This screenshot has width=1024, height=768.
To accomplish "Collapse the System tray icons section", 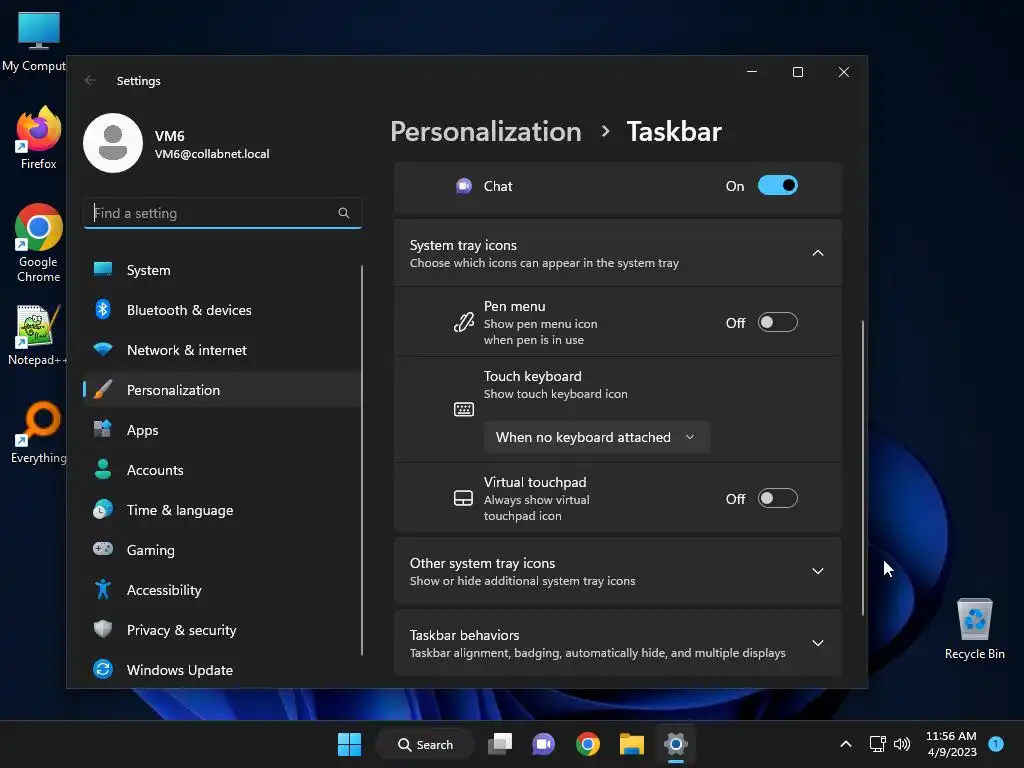I will point(818,253).
